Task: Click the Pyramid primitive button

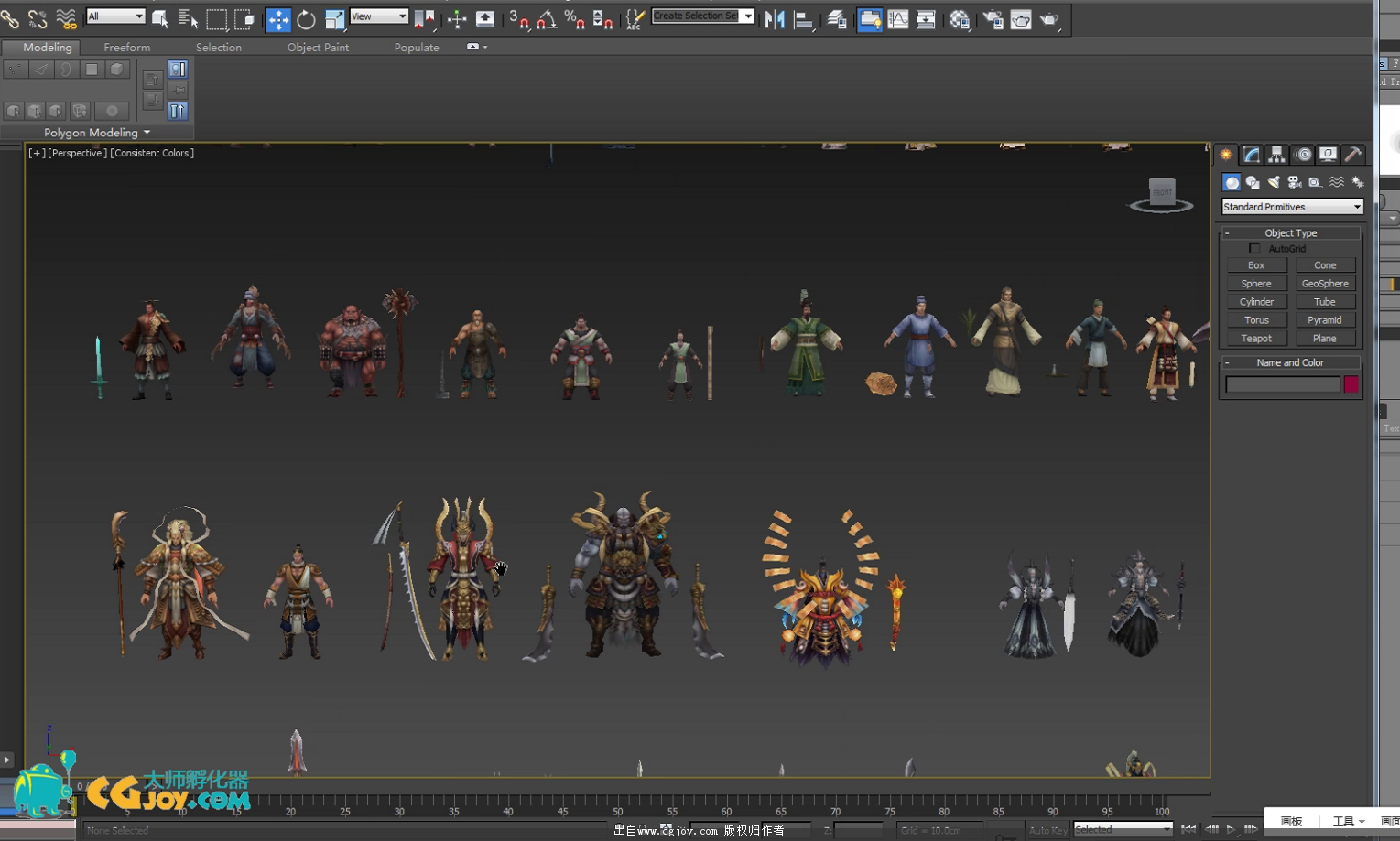Action: [1325, 320]
